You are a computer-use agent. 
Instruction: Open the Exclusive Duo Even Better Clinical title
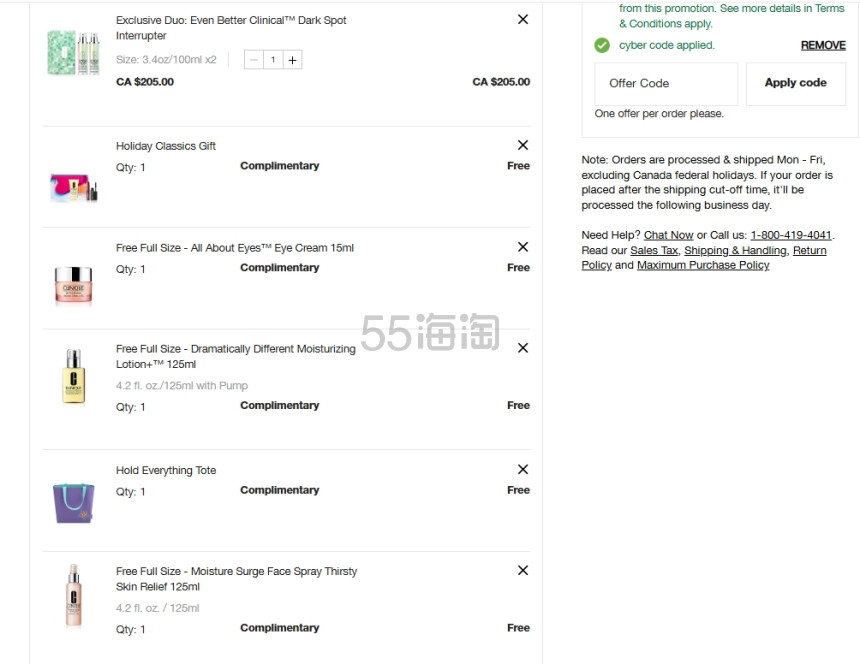(x=231, y=27)
